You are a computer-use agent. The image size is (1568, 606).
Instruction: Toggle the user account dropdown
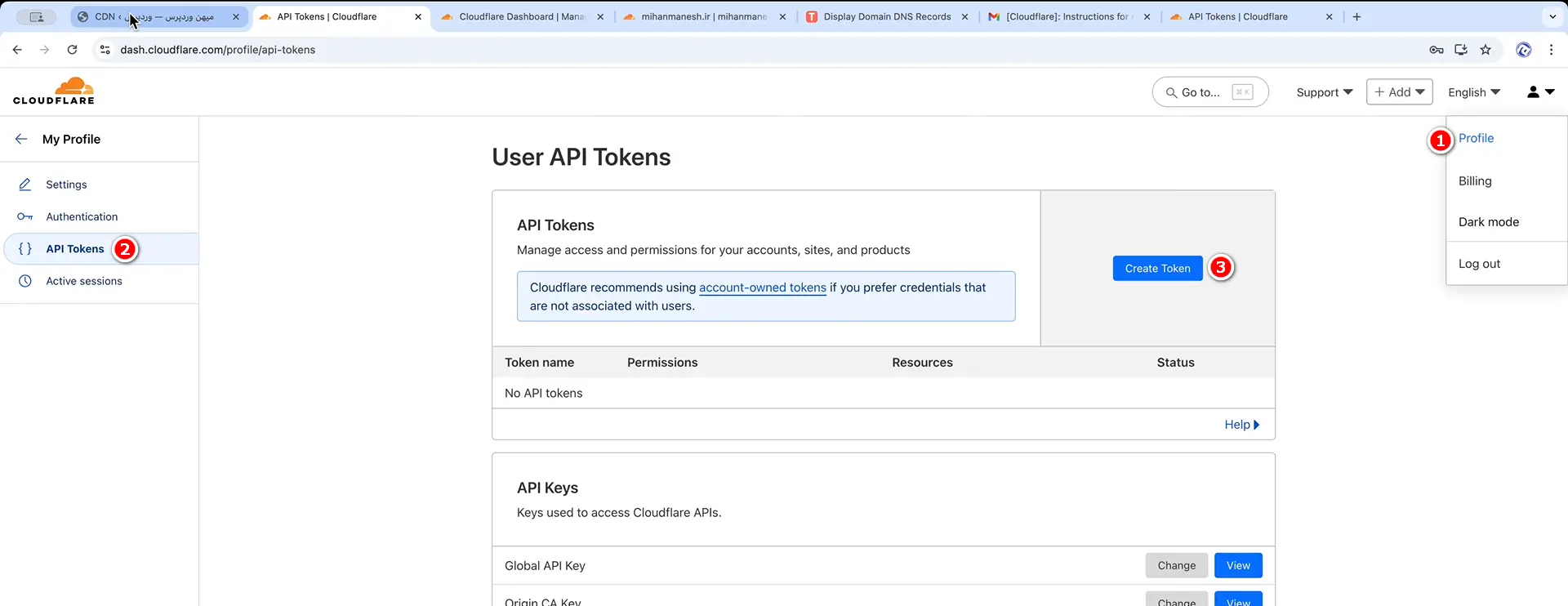click(1540, 92)
